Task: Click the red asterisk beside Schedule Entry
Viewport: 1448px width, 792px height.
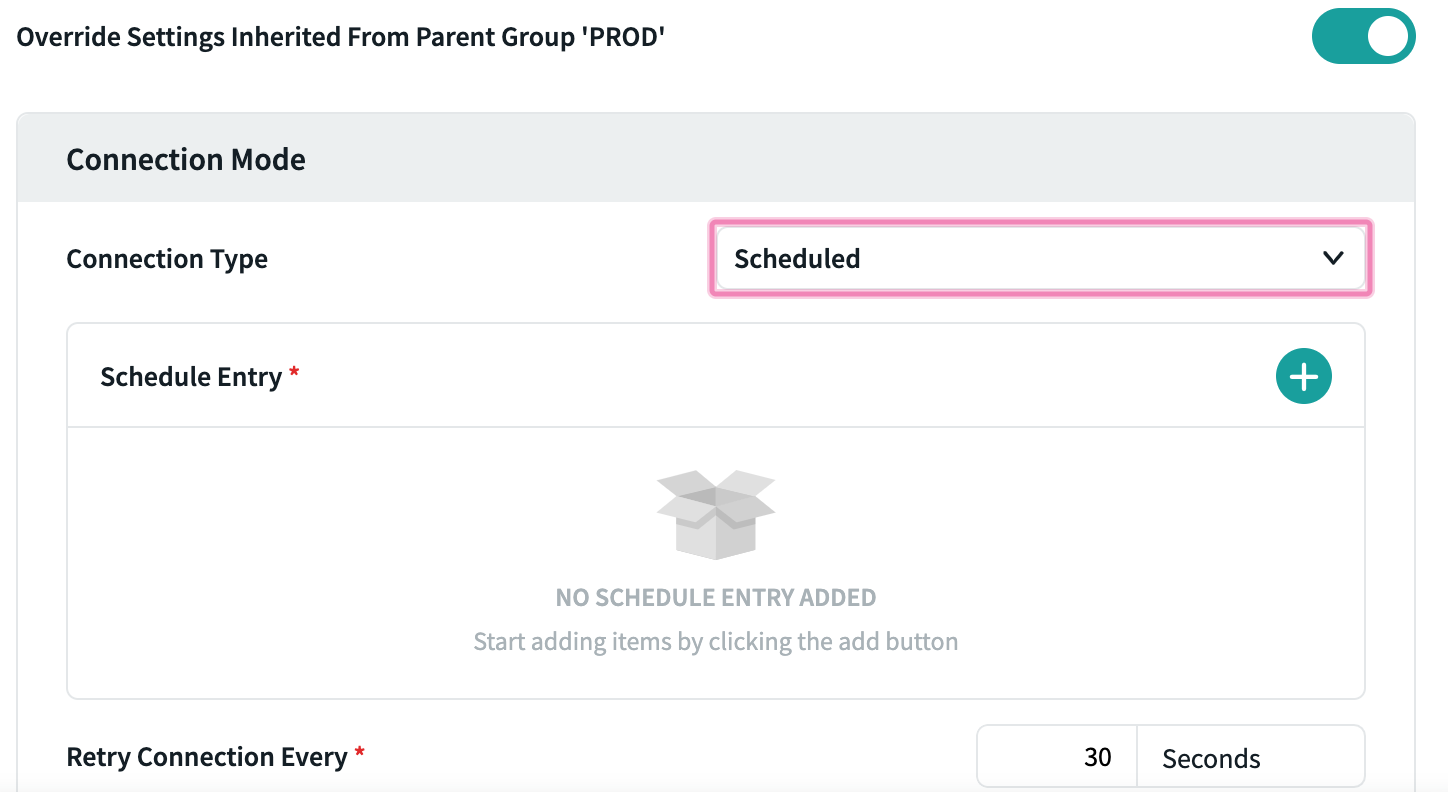Action: coord(294,372)
